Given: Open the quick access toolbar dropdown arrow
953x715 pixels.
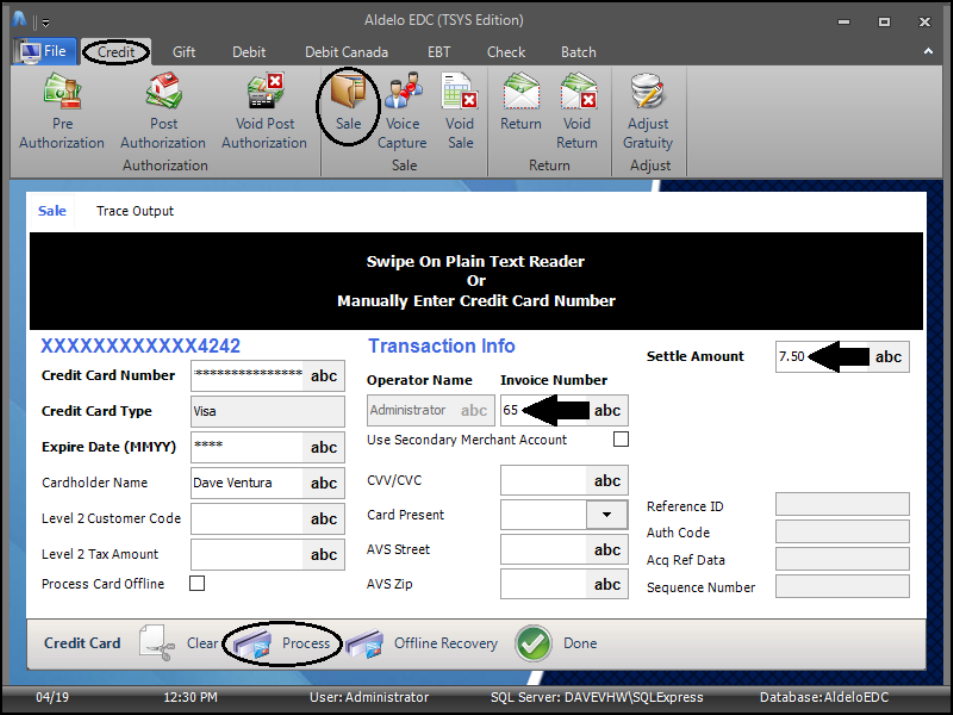Looking at the screenshot, I should [x=46, y=23].
